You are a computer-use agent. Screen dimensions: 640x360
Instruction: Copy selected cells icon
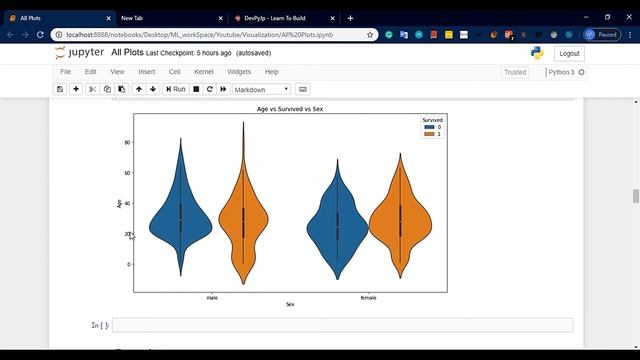coord(107,89)
